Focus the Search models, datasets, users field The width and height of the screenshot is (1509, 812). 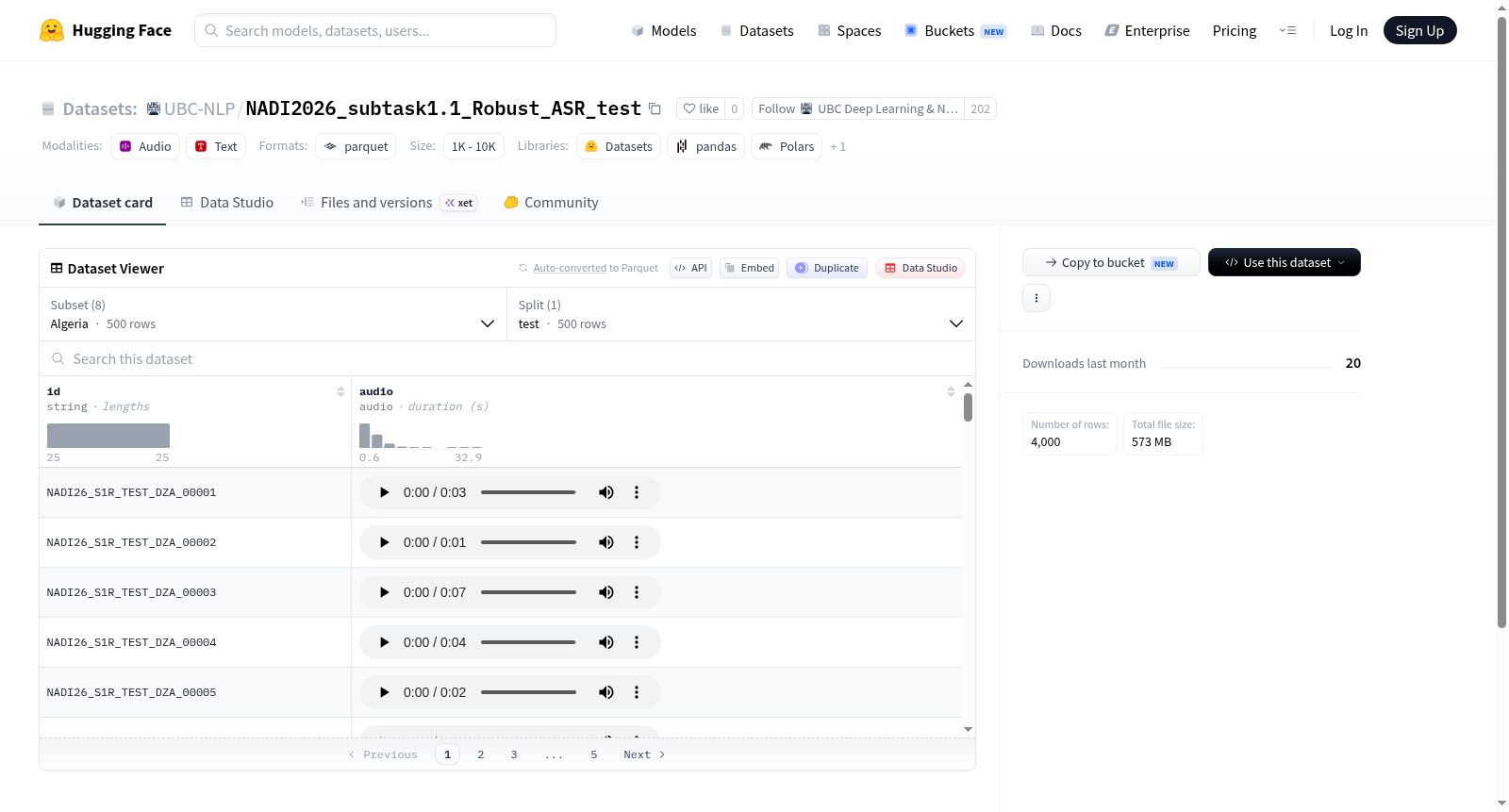pyautogui.click(x=375, y=30)
